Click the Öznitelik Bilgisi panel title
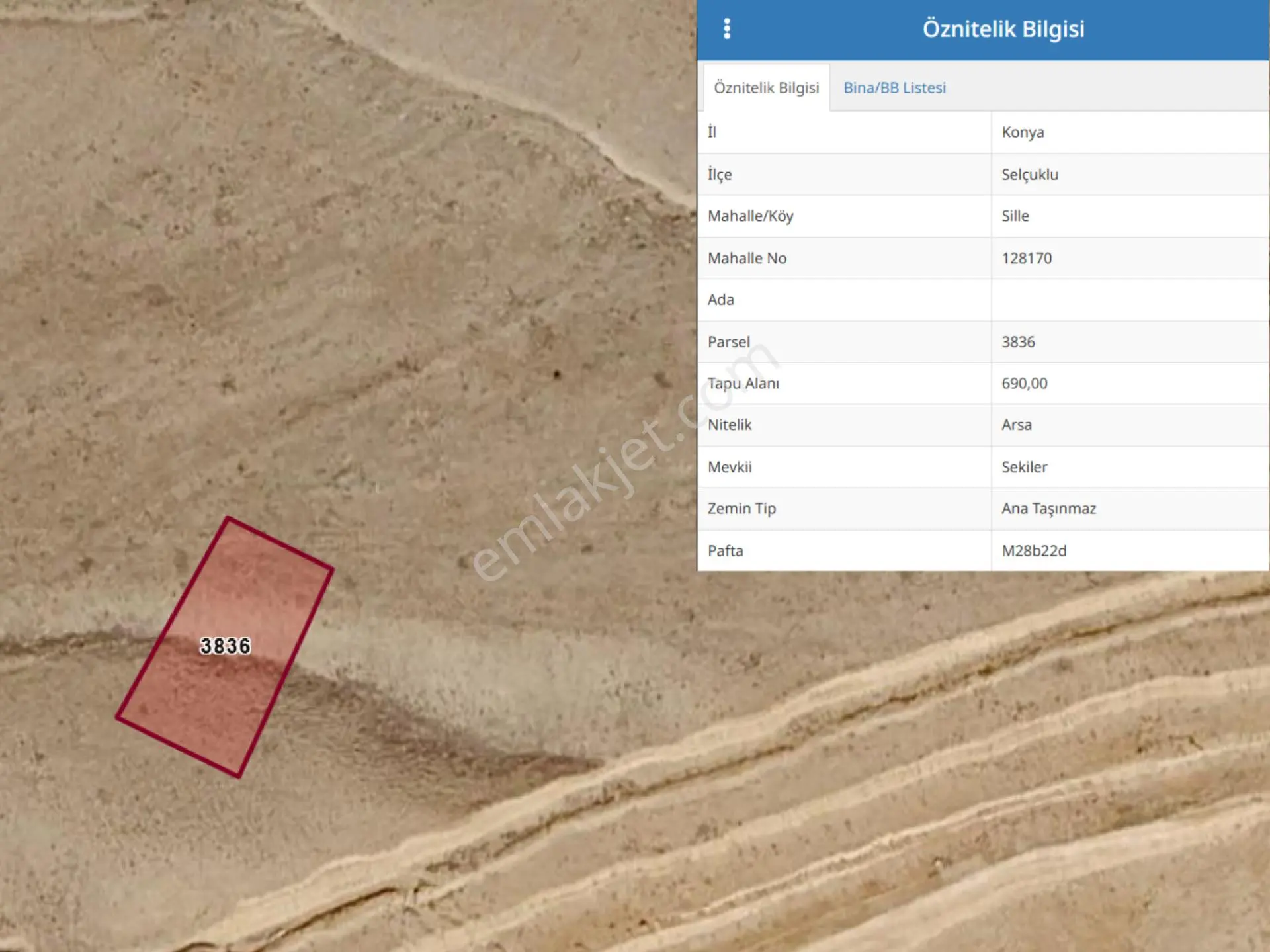The height and width of the screenshot is (952, 1270). pos(1003,29)
